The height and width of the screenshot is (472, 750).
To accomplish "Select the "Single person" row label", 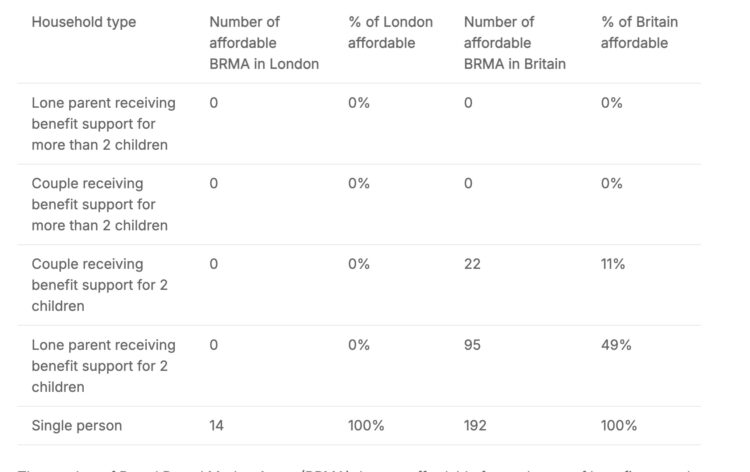I will (77, 426).
